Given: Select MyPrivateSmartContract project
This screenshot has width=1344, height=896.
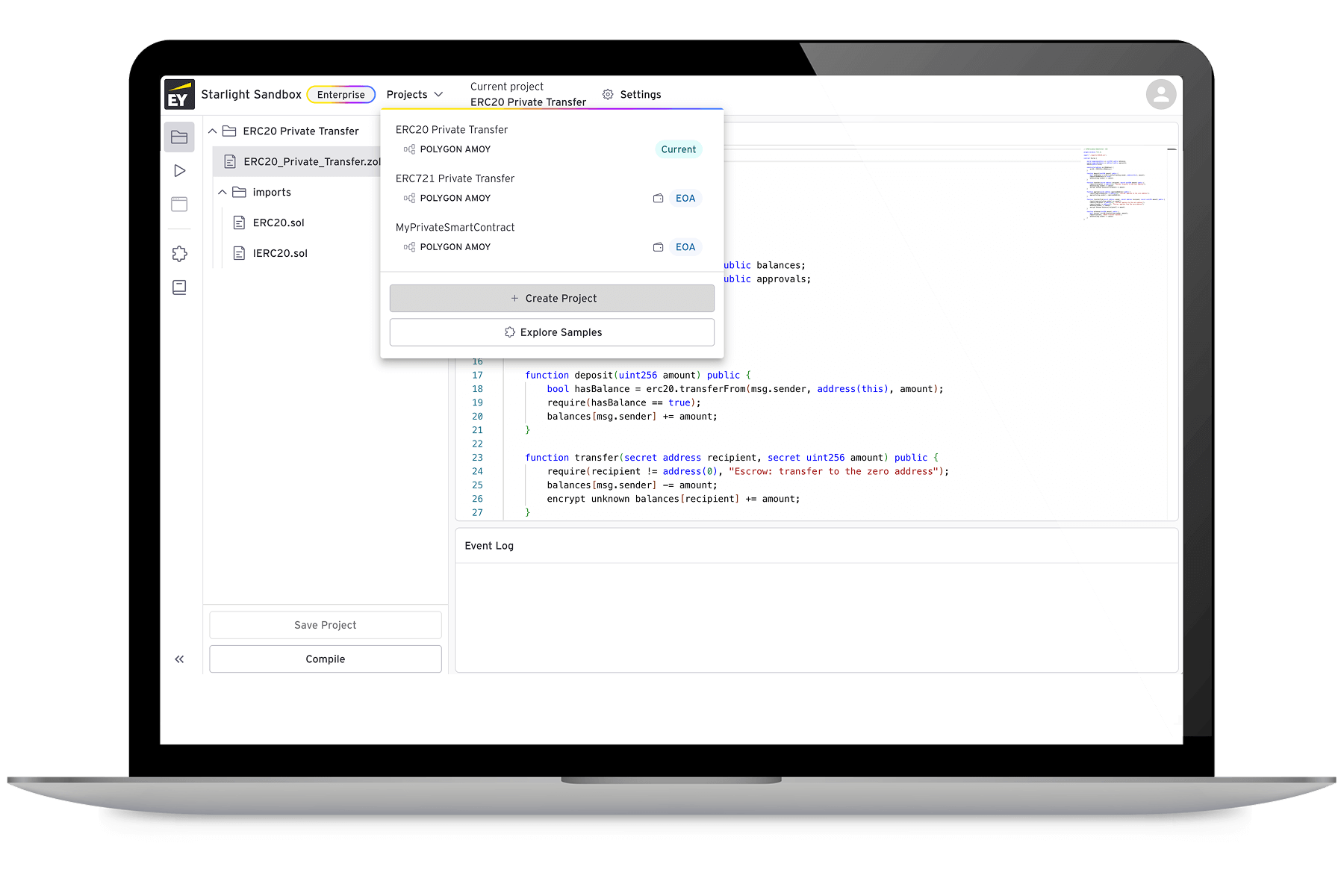Looking at the screenshot, I should pyautogui.click(x=455, y=228).
